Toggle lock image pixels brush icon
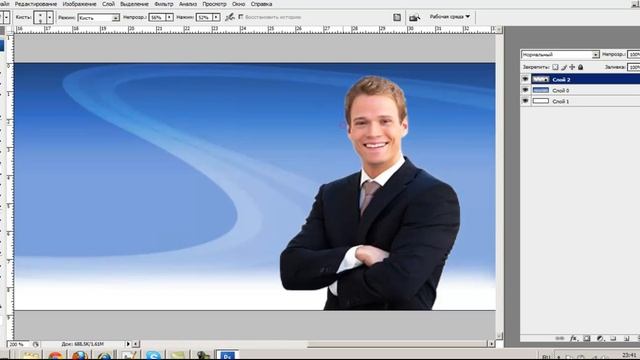Viewport: 640px width, 360px height. click(564, 67)
